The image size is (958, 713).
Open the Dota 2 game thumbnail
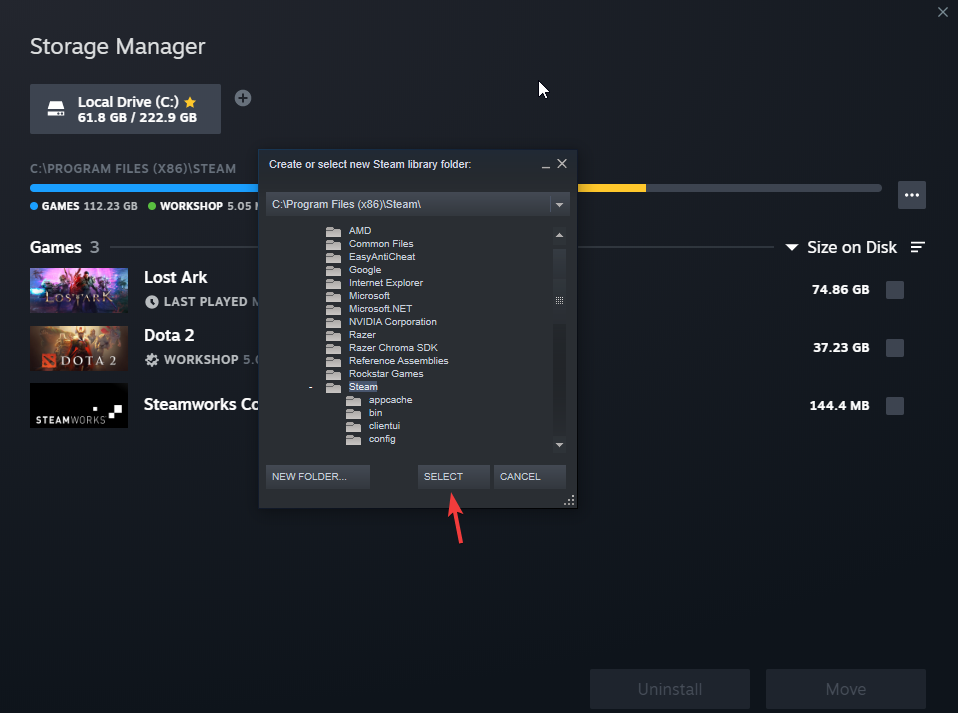tap(79, 348)
